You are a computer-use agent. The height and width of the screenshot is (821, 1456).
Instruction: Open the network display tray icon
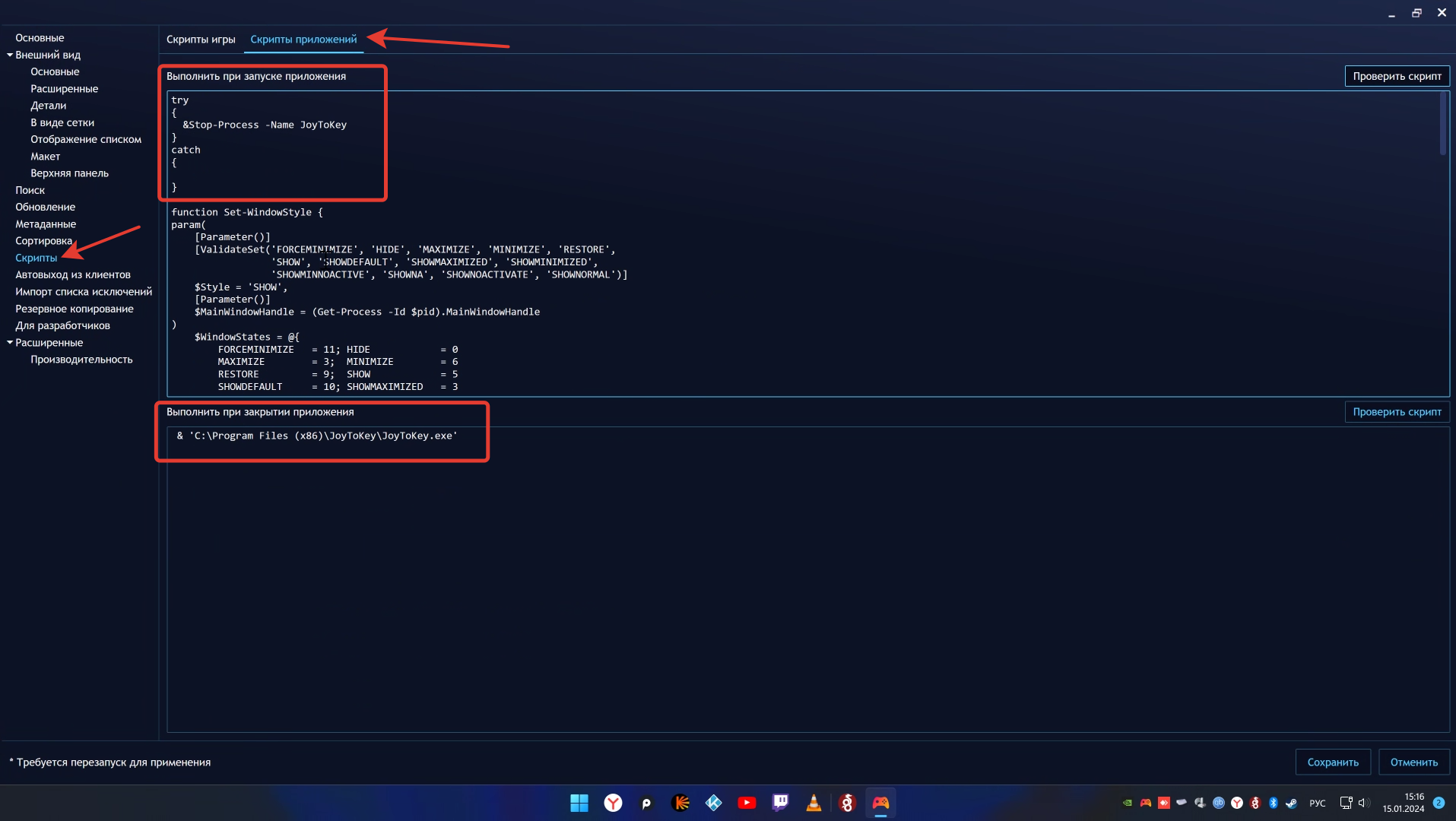[1346, 803]
